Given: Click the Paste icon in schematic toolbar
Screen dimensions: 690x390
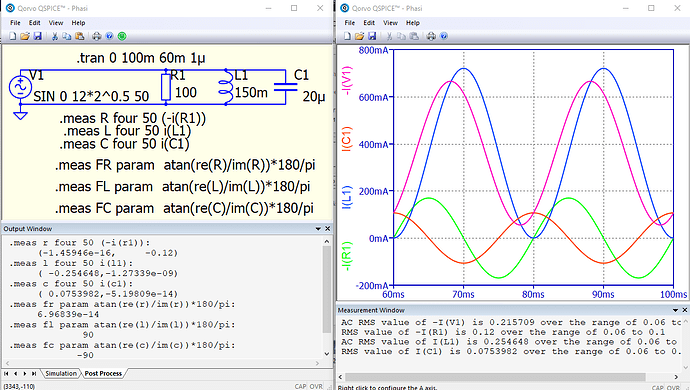Looking at the screenshot, I should click(80, 36).
